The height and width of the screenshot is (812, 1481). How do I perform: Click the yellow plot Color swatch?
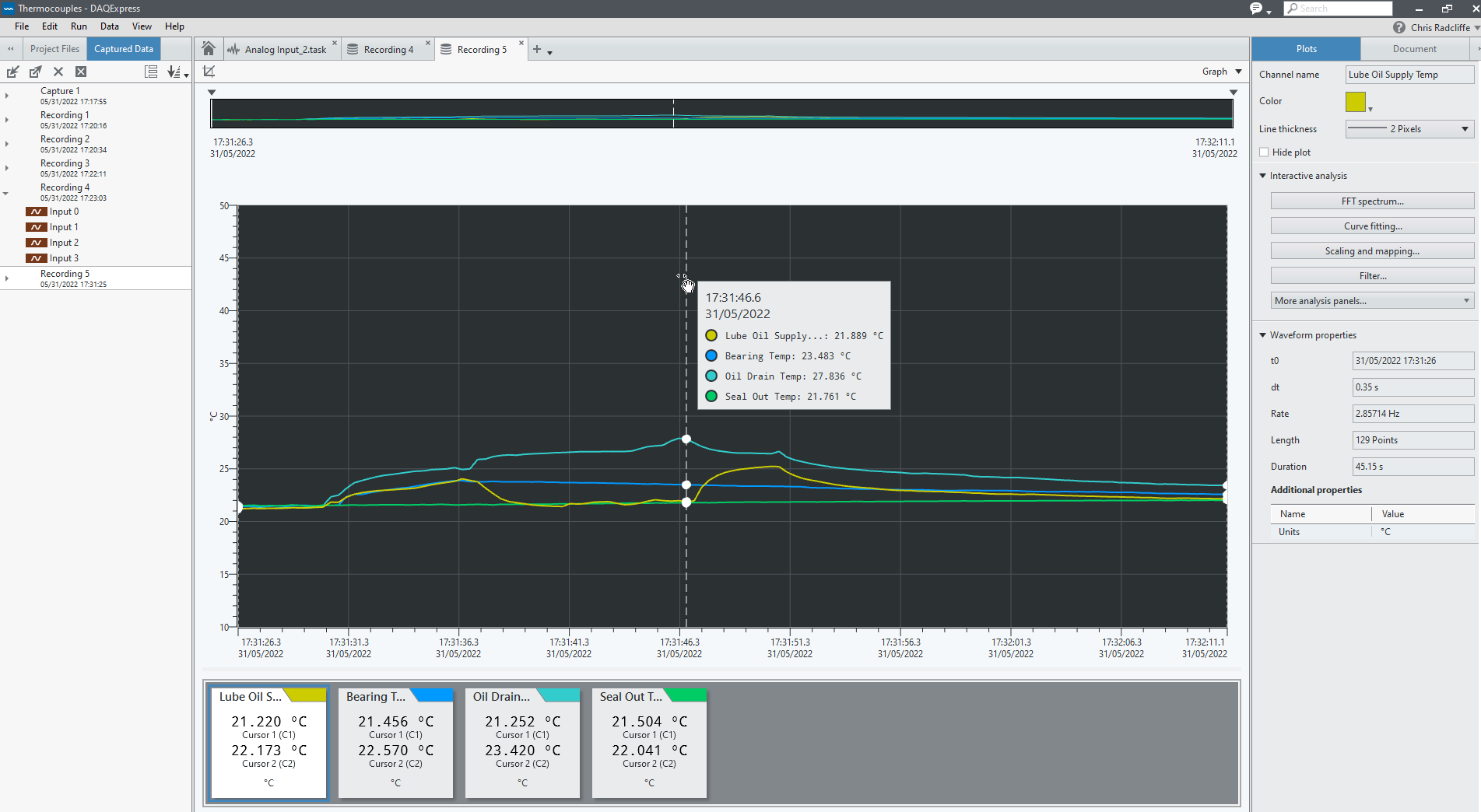point(1355,102)
